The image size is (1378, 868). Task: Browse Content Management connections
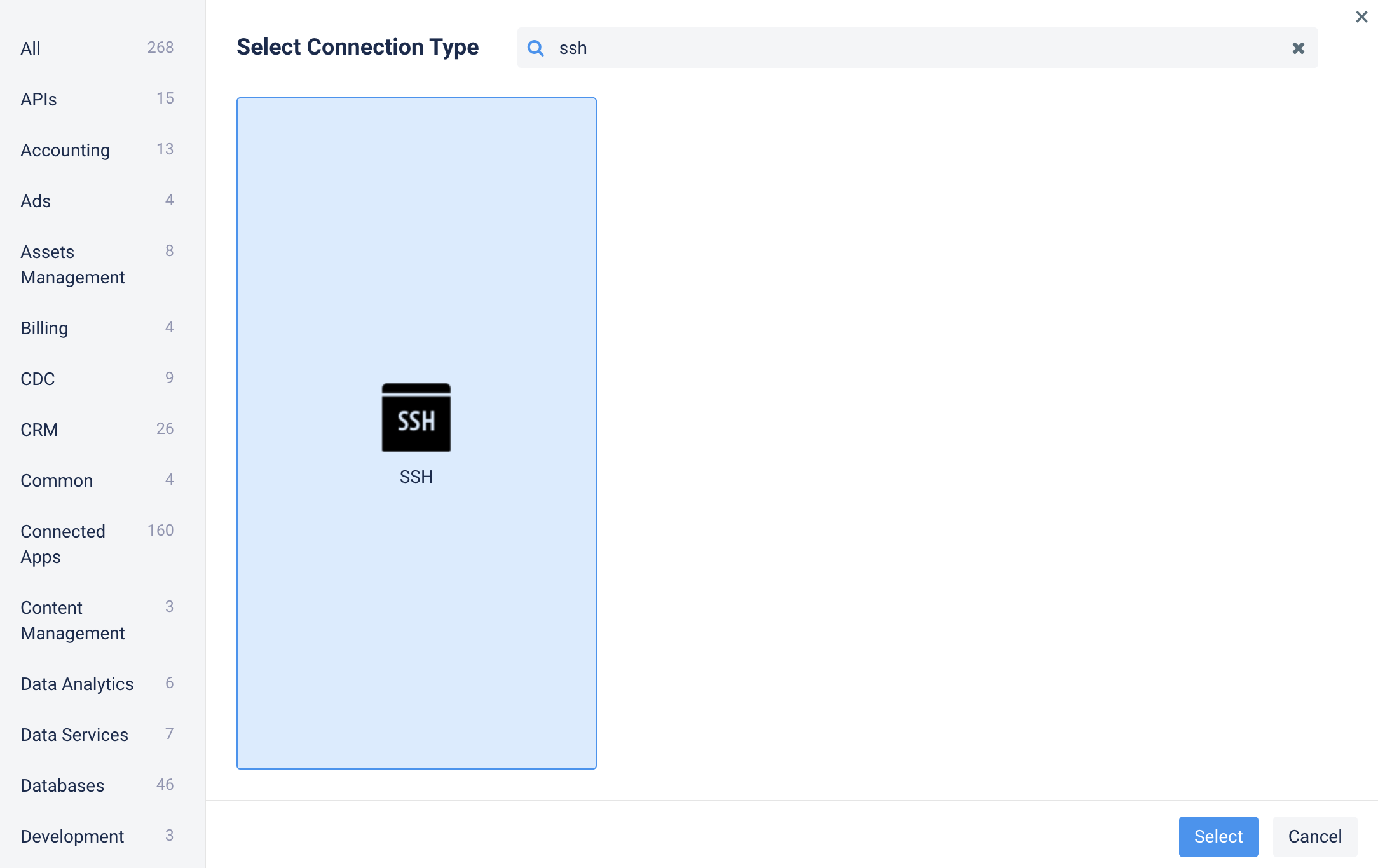click(x=72, y=620)
